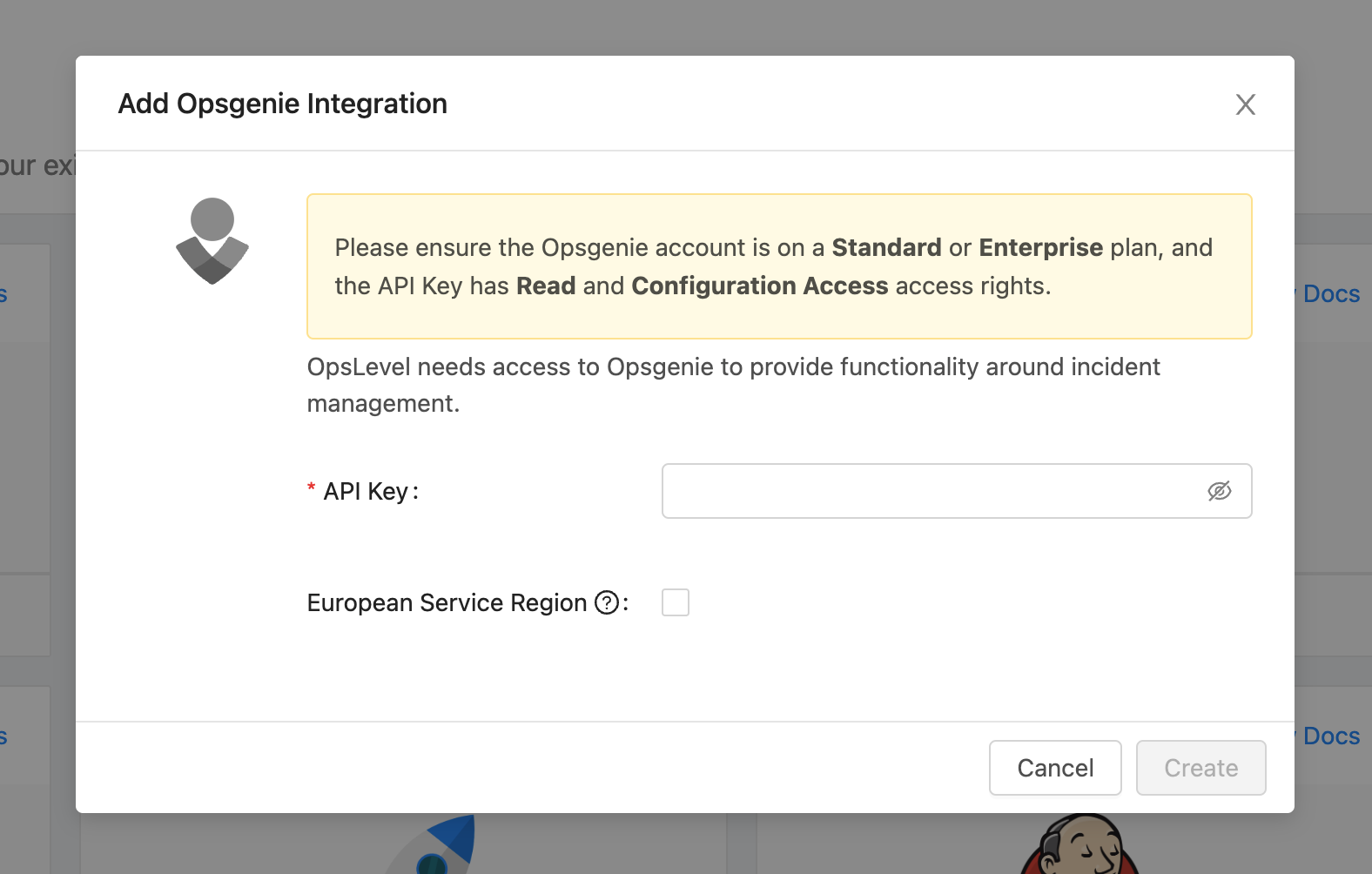This screenshot has height=874, width=1372.
Task: Select the yellow plan requirement notice text
Action: click(x=773, y=266)
